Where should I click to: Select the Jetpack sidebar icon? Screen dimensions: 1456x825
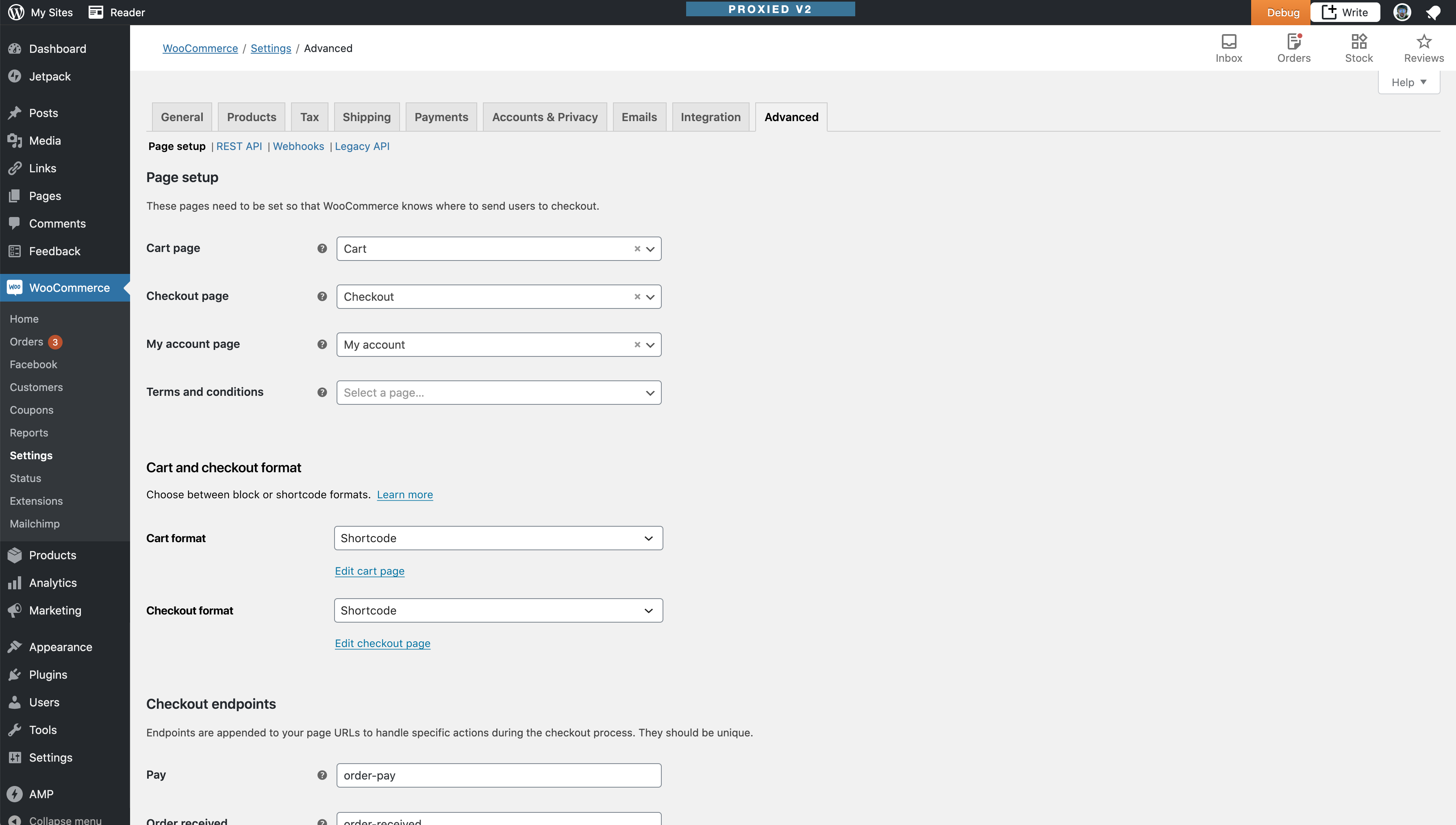[15, 76]
